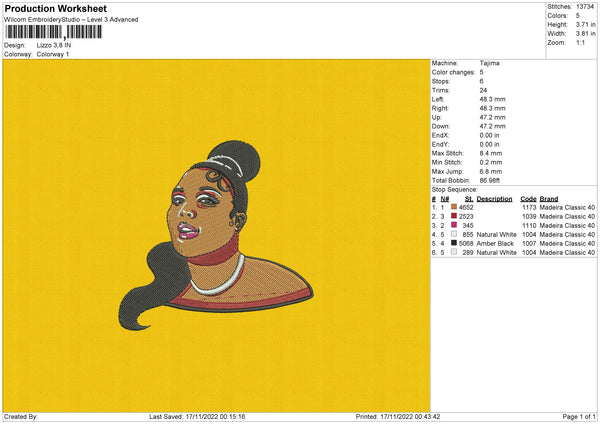Select 'Wilcom EmbroideryStudio – Level 3 Advanced' text
Screen dimensions: 600x424
pyautogui.click(x=71, y=20)
